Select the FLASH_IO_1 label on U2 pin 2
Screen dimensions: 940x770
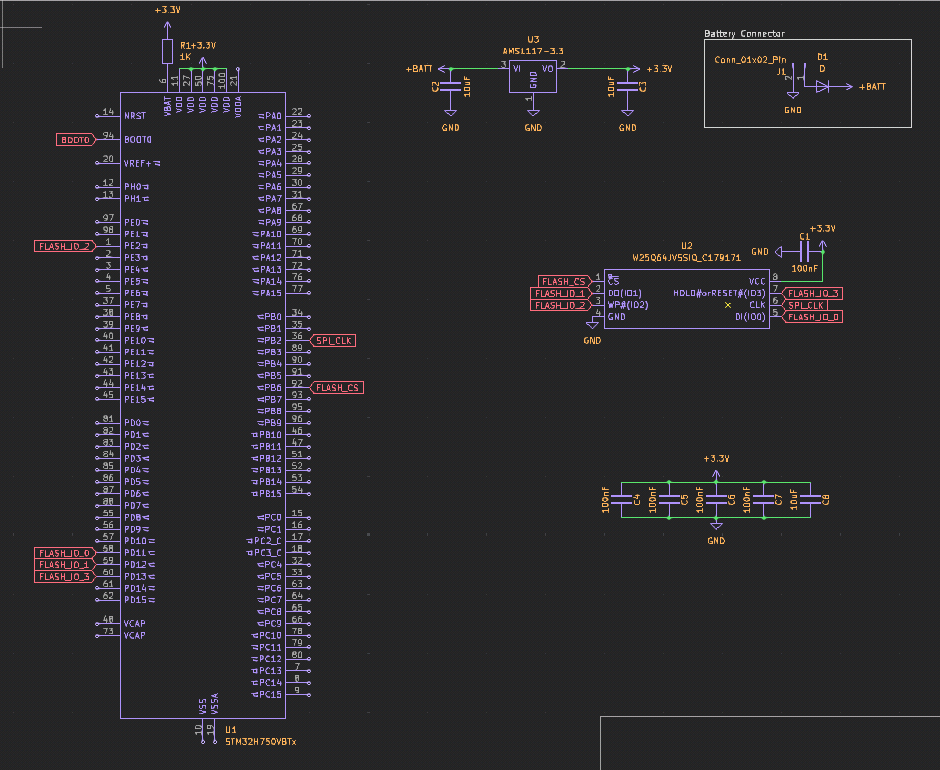coord(560,293)
